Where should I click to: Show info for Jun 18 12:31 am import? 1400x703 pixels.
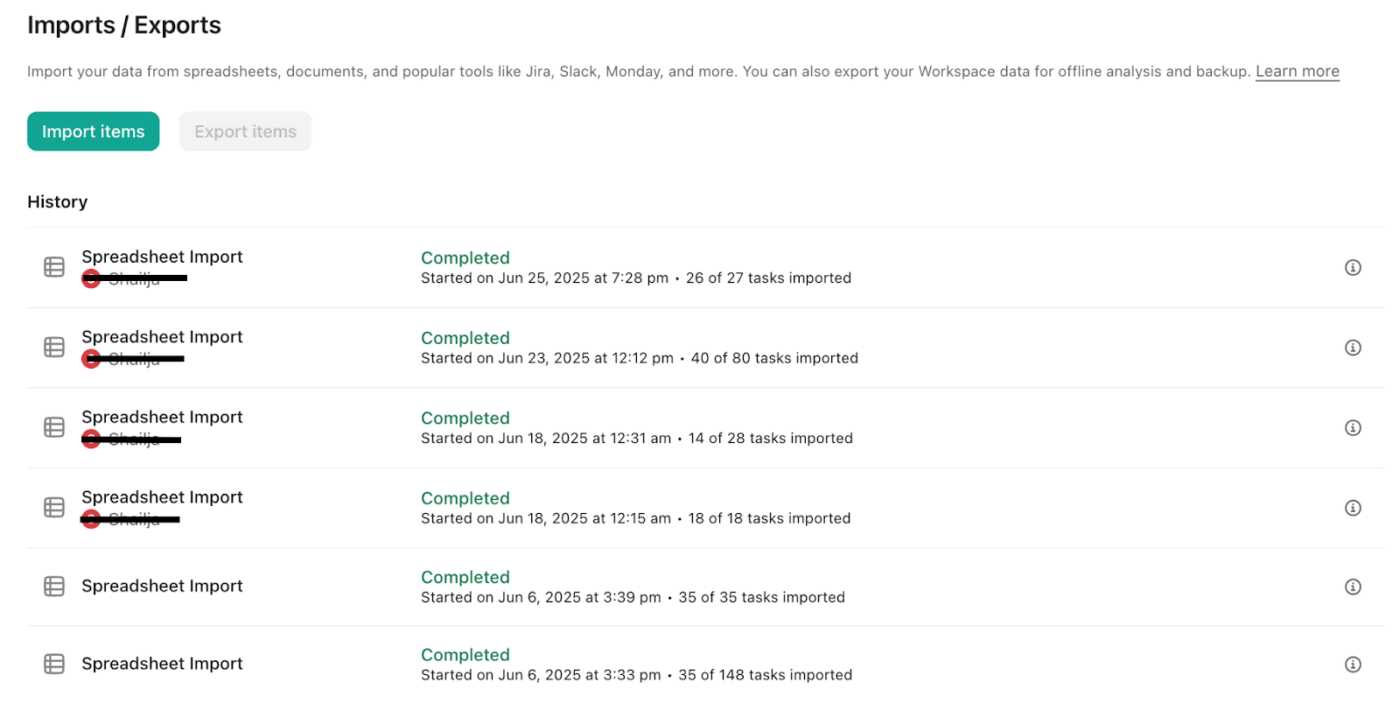pos(1353,427)
